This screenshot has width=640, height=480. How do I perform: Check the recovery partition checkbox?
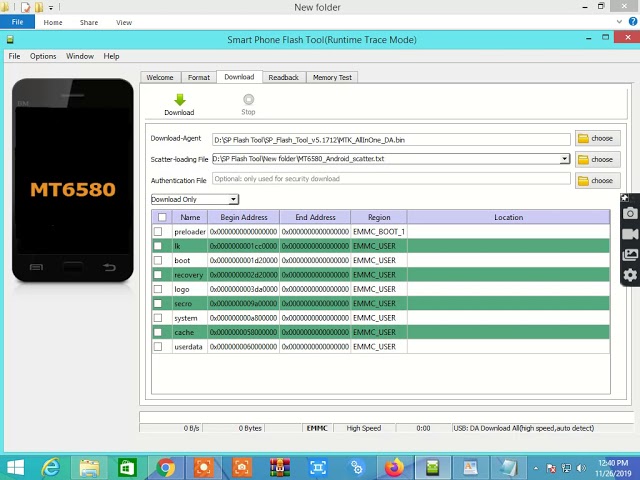coord(158,275)
